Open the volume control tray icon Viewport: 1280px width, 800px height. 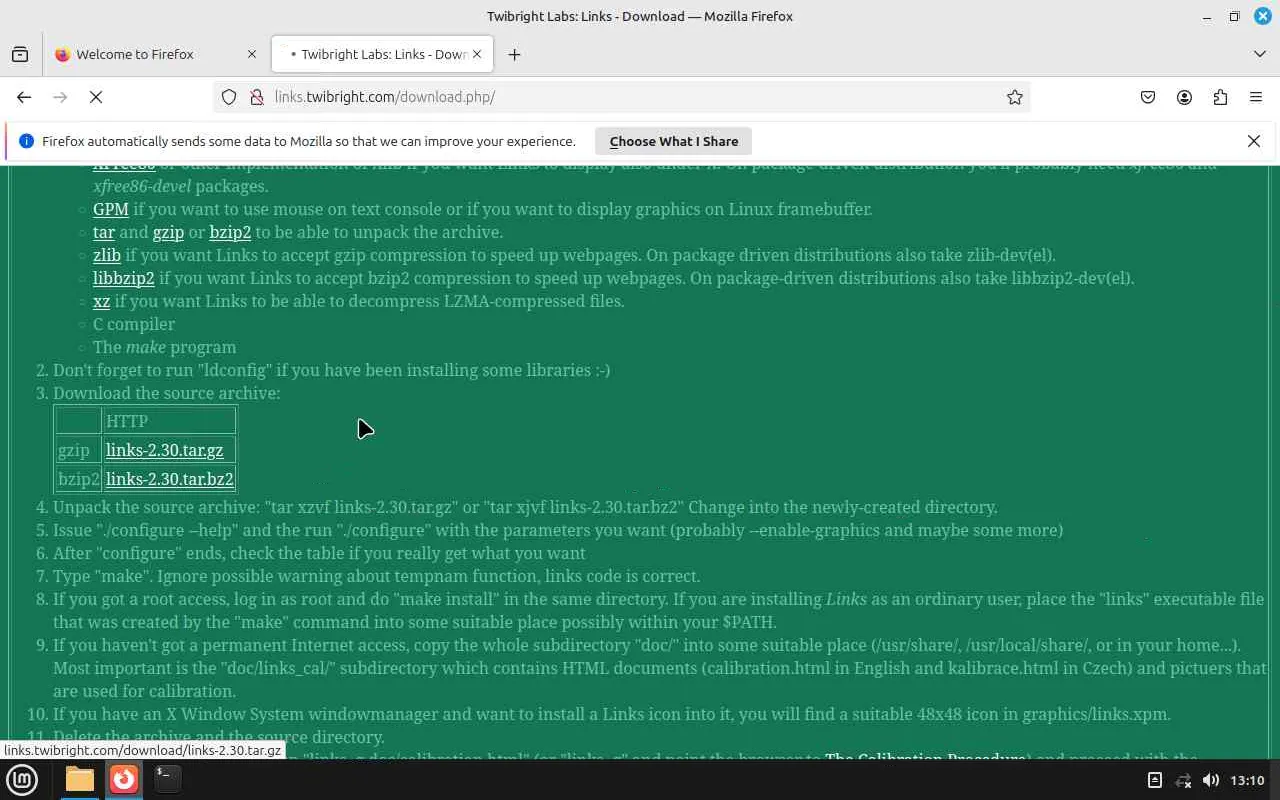tap(1210, 780)
